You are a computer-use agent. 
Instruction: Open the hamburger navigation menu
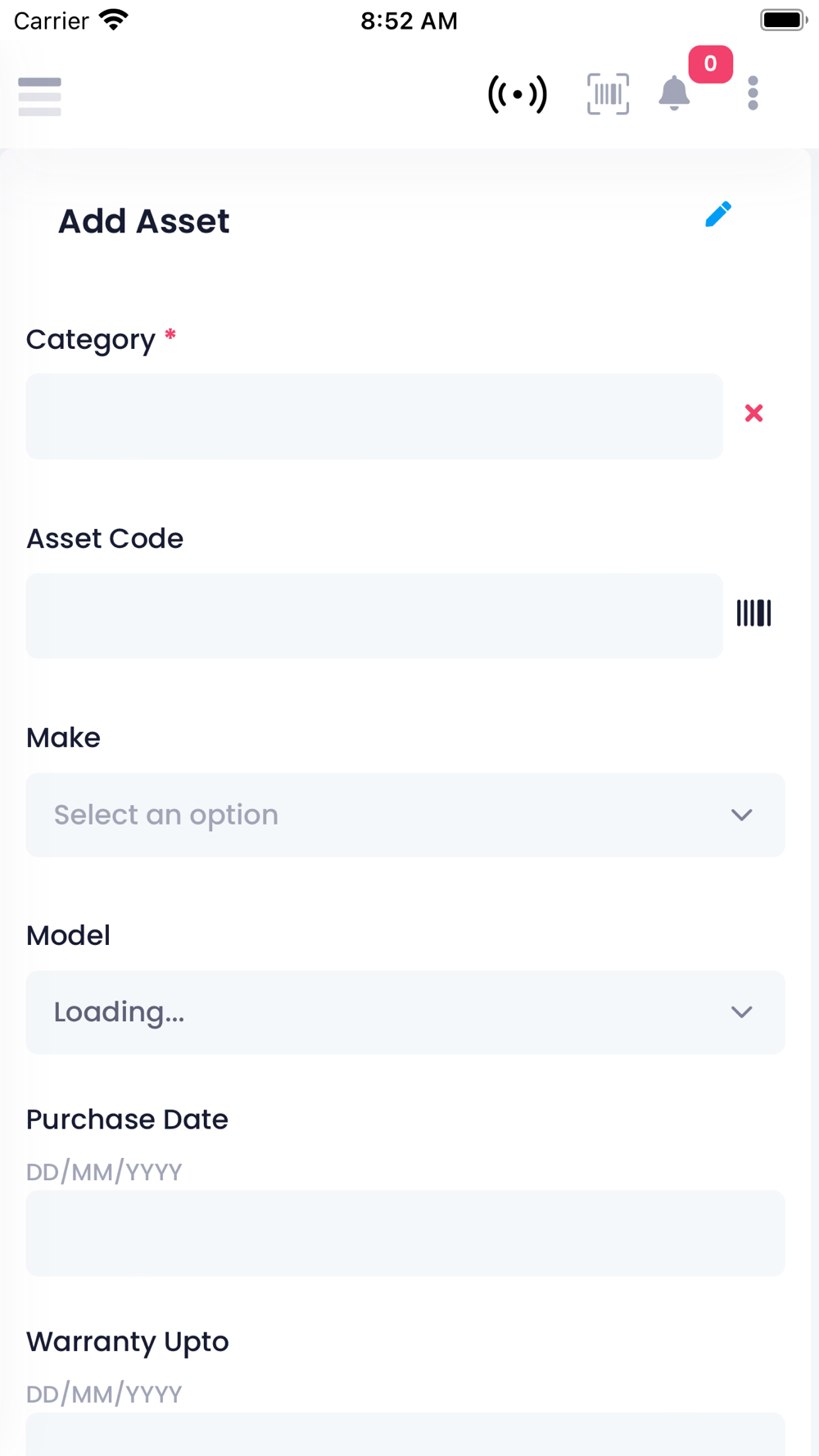tap(39, 96)
